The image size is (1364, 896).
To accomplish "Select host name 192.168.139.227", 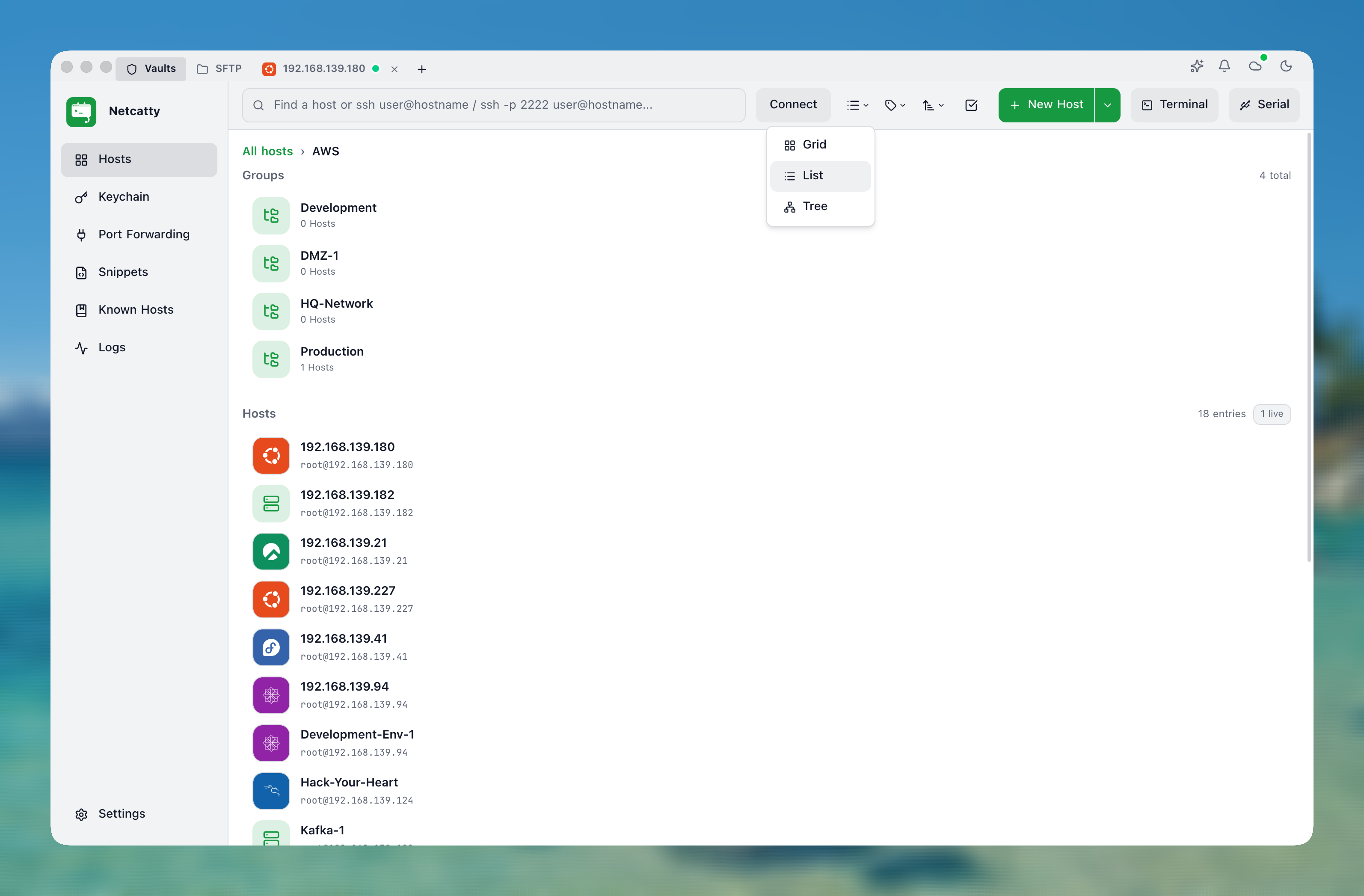I will coord(347,591).
